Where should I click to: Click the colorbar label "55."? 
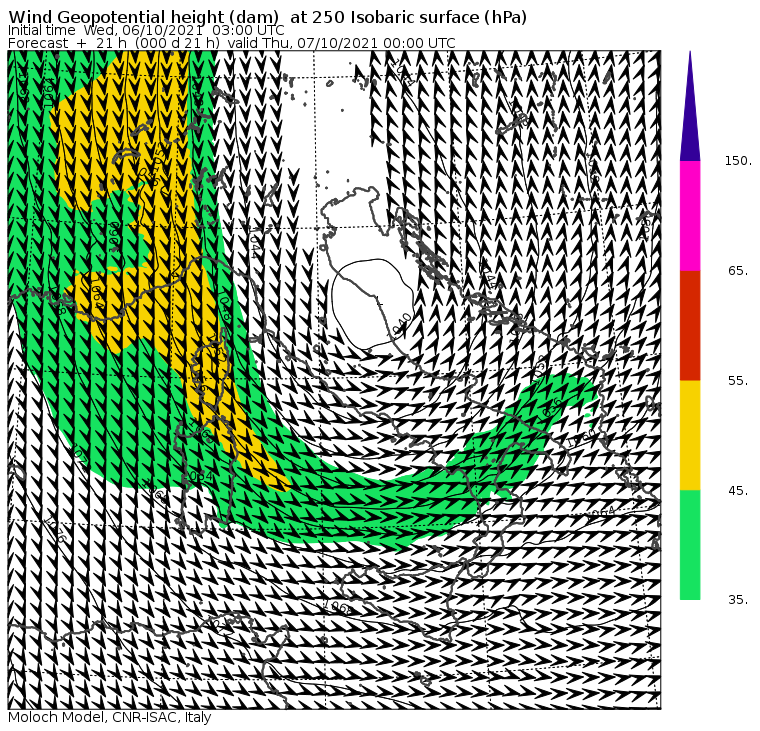click(x=738, y=381)
